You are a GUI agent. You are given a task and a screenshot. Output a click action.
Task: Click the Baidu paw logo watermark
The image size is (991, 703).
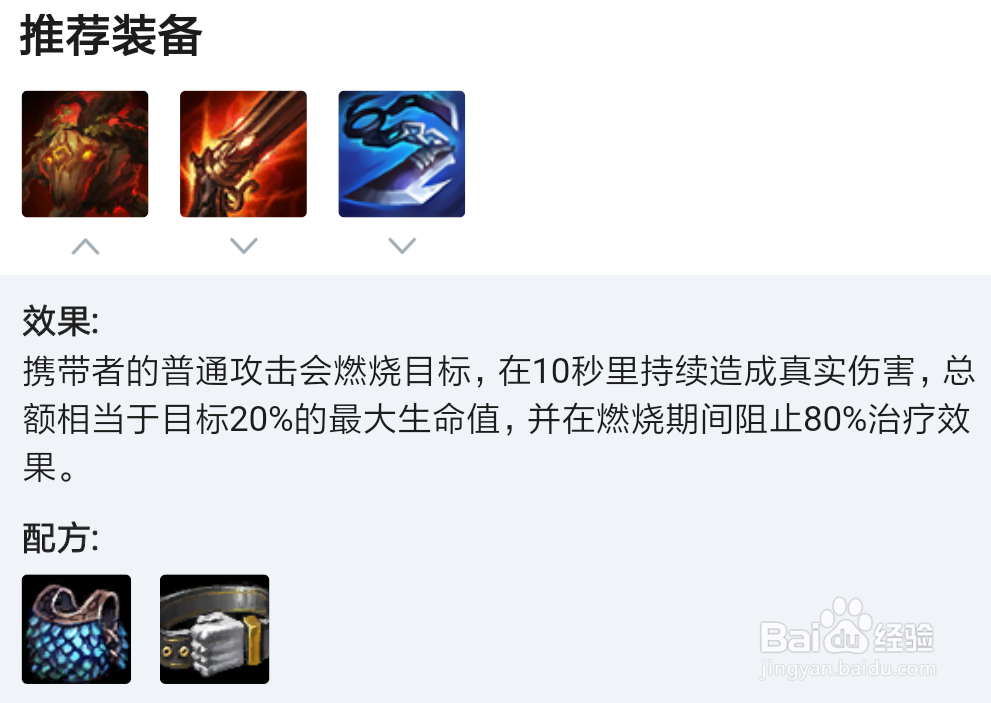[x=845, y=624]
